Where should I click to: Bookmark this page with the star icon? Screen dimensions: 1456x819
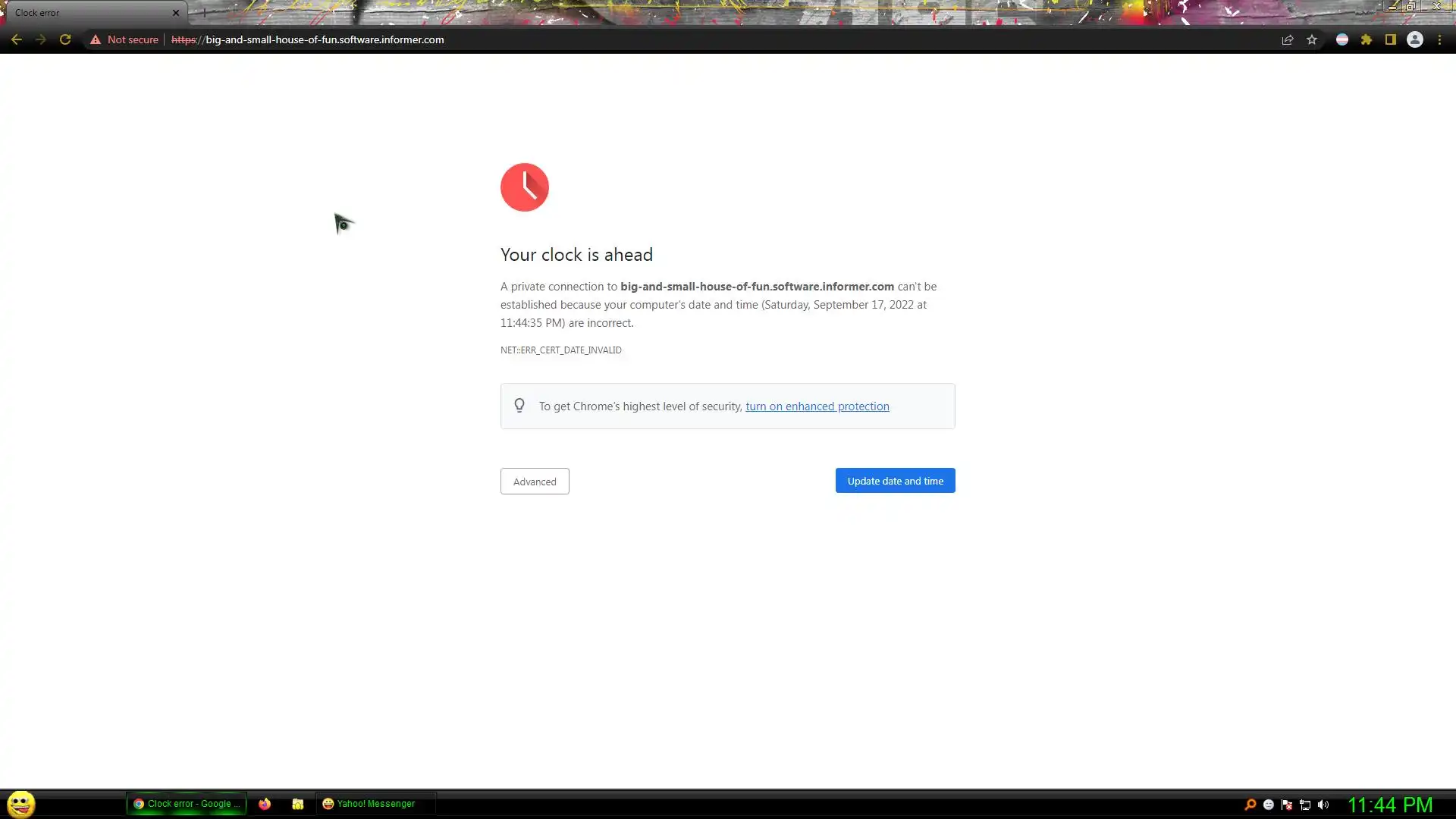pyautogui.click(x=1312, y=40)
